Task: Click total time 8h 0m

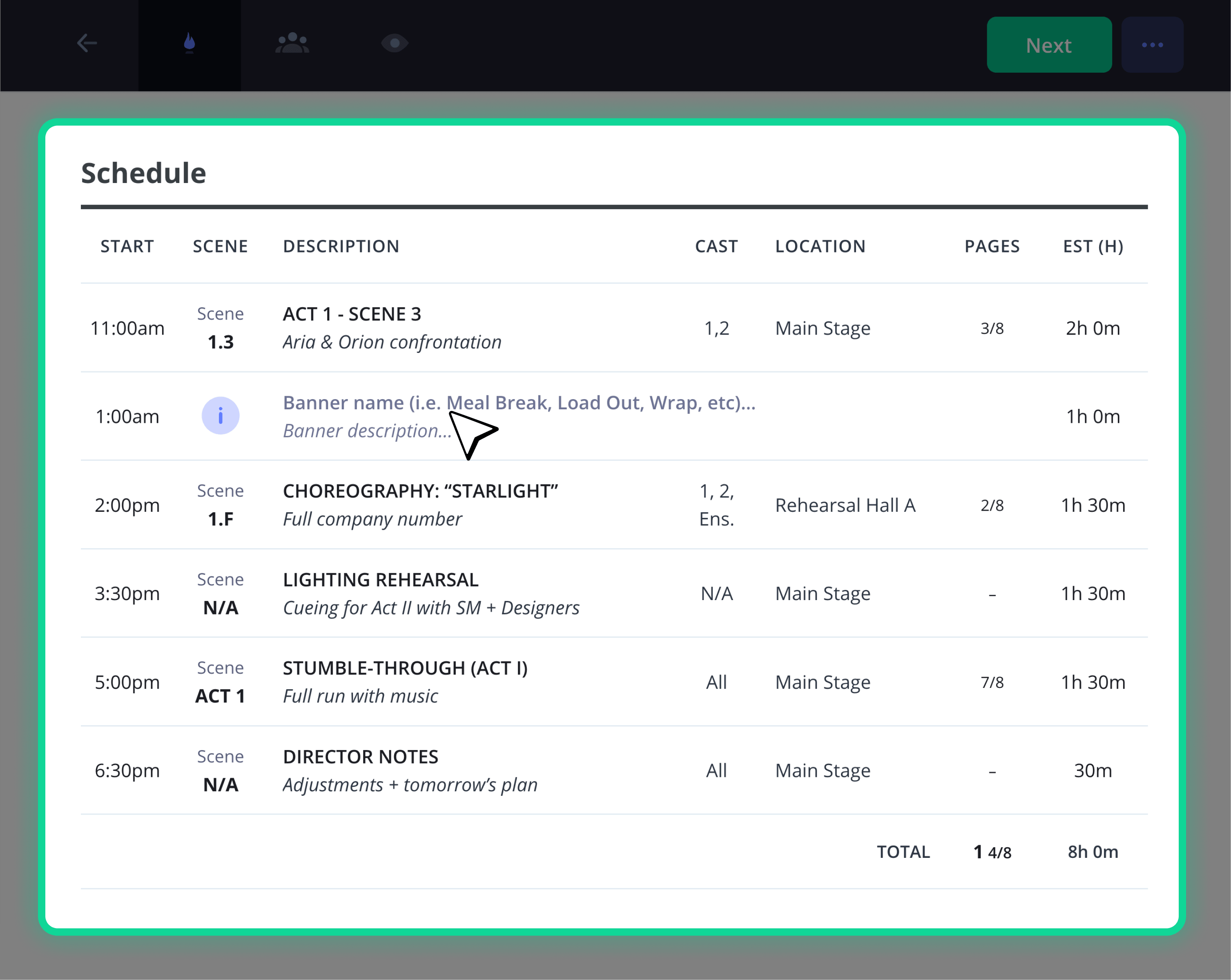Action: pyautogui.click(x=1093, y=852)
